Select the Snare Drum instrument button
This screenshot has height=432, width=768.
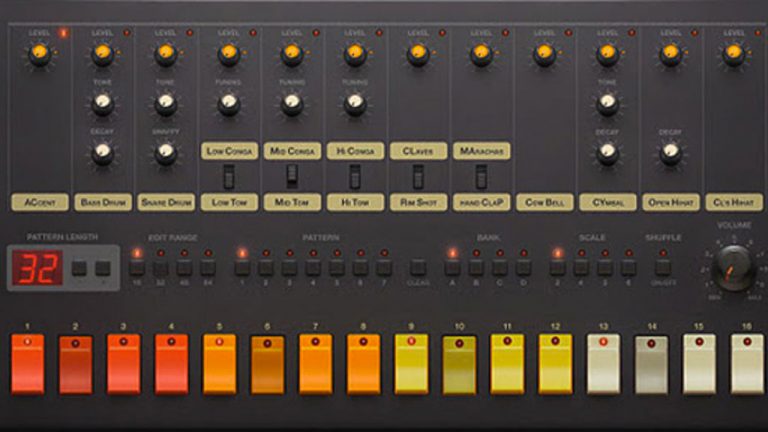(166, 202)
